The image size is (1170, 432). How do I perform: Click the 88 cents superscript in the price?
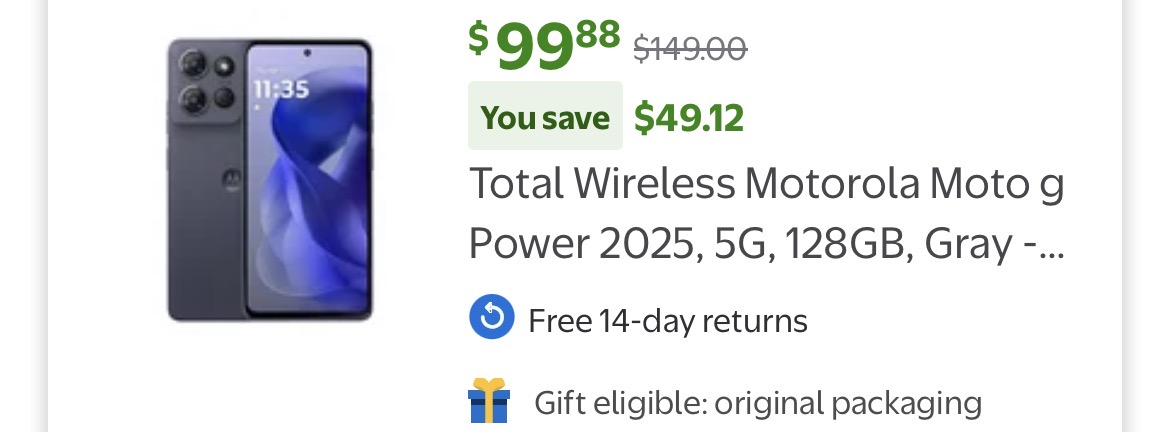coord(598,31)
